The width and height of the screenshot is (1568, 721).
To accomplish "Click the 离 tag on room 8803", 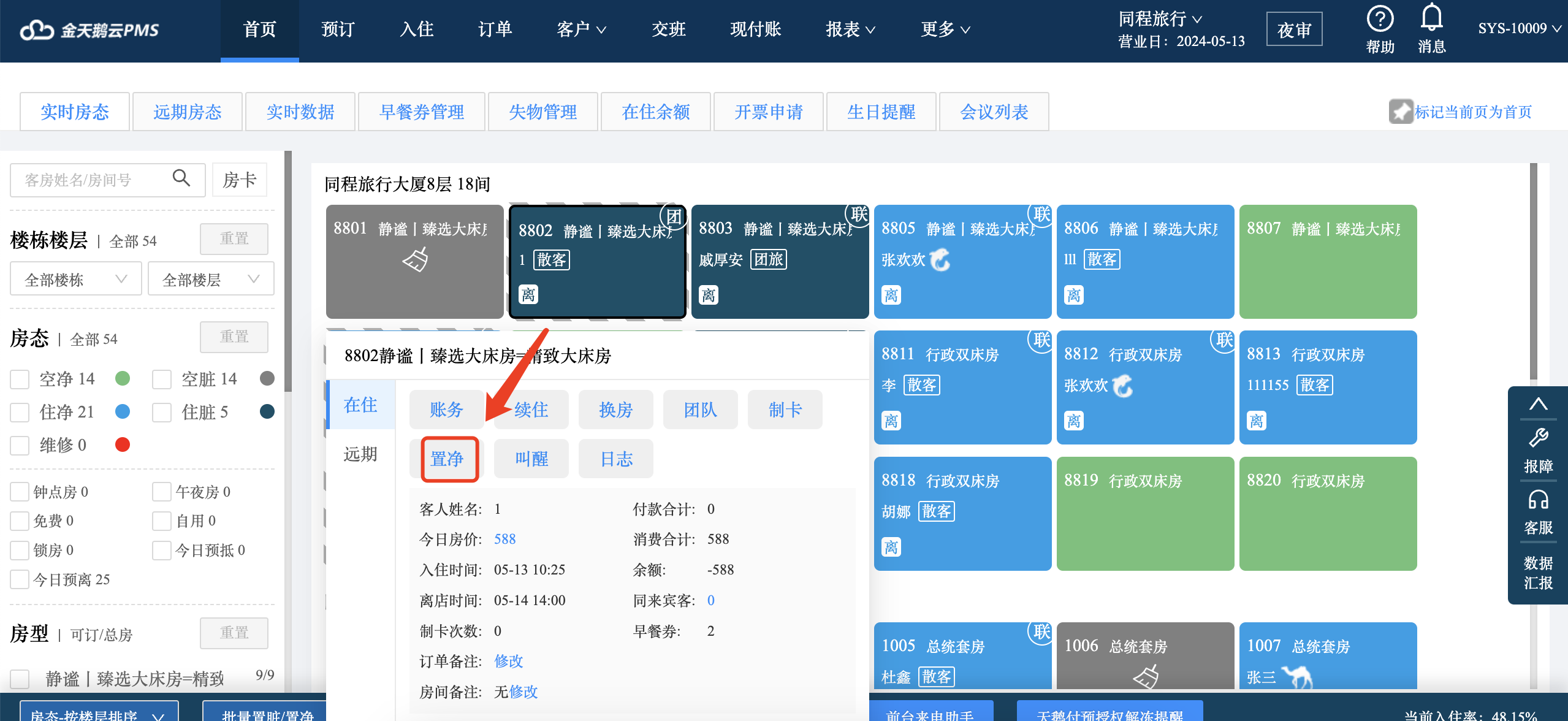I will point(709,296).
